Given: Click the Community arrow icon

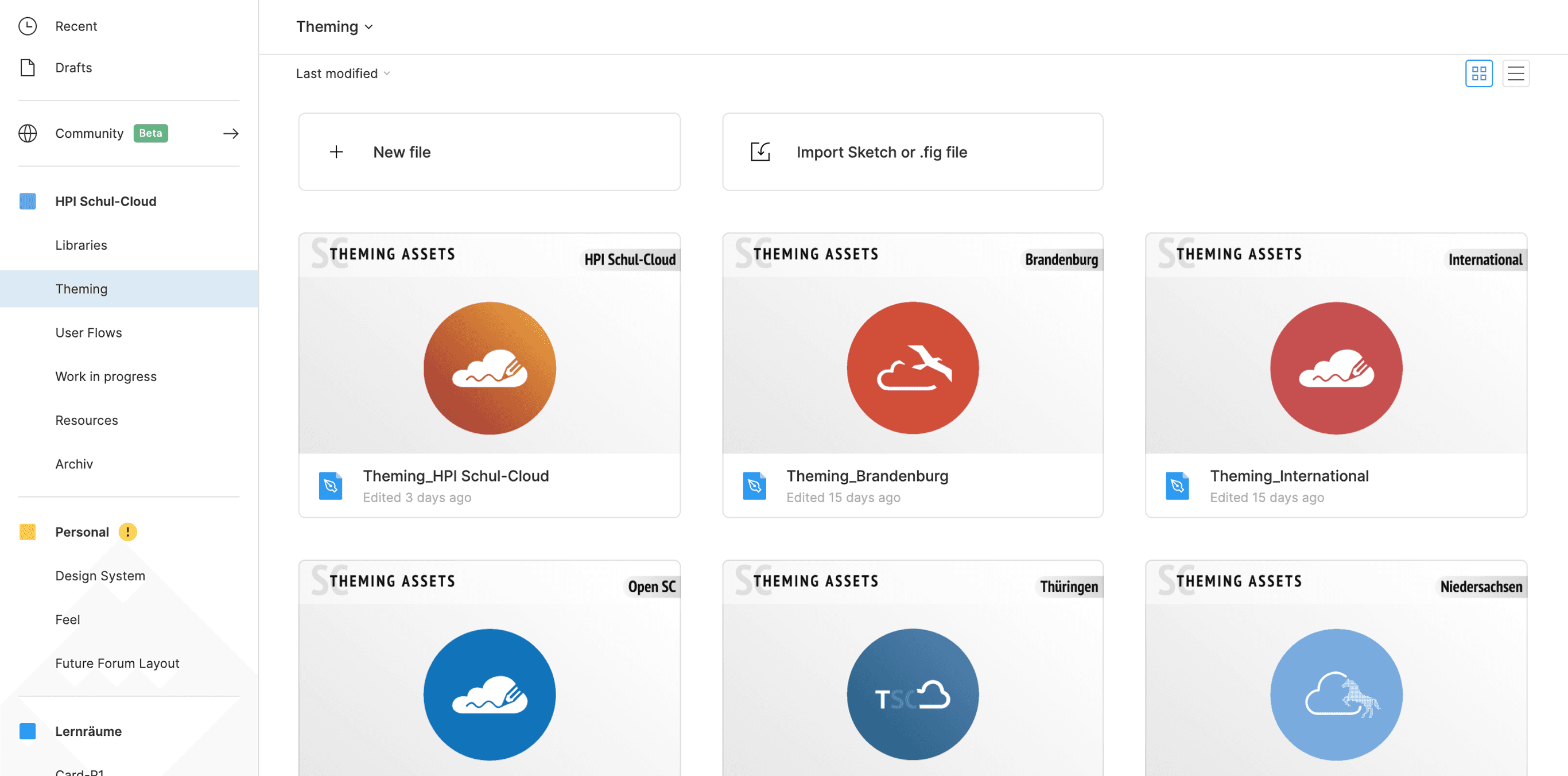Looking at the screenshot, I should click(x=231, y=133).
